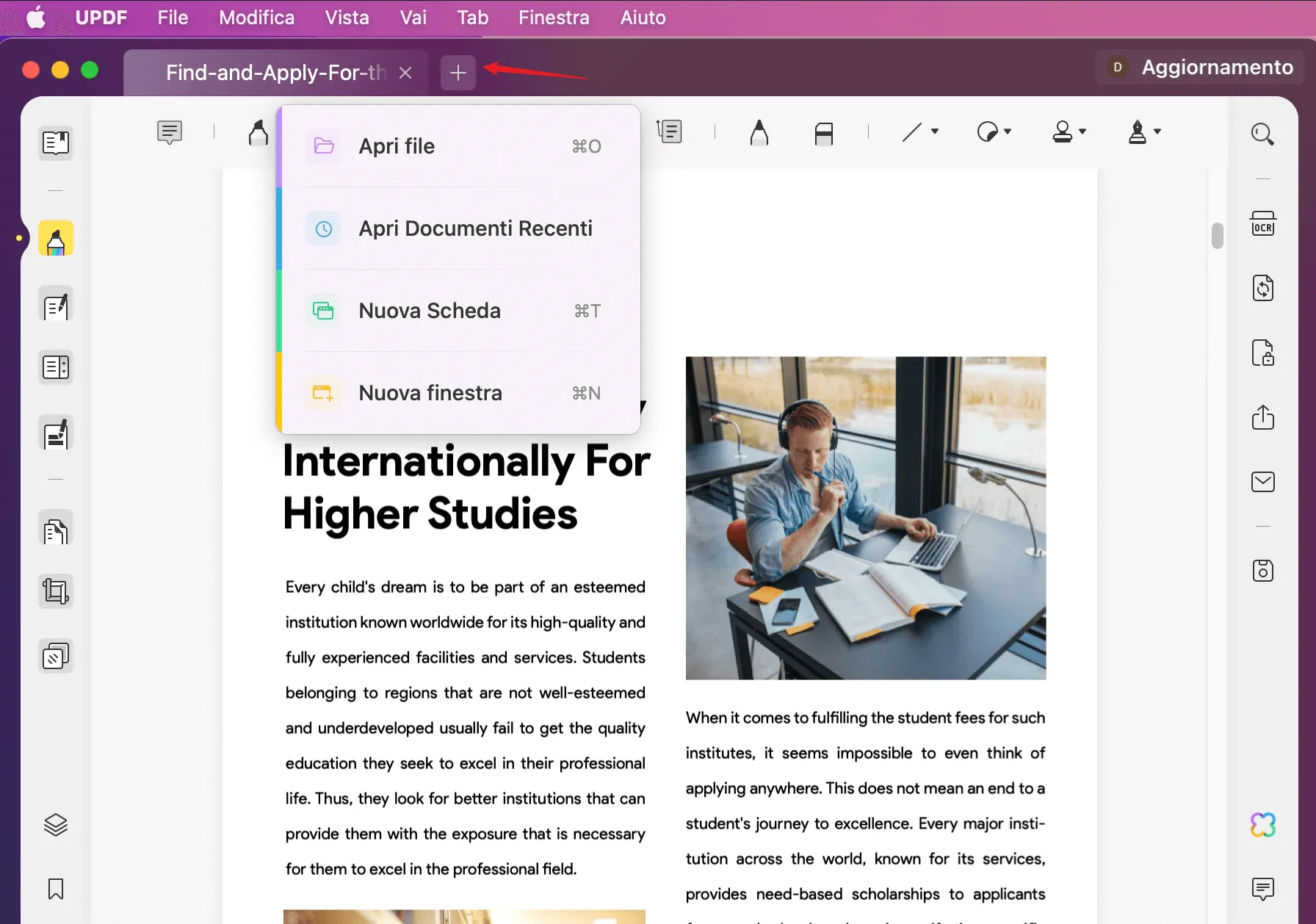Open the Aiuto menu

pyautogui.click(x=643, y=18)
